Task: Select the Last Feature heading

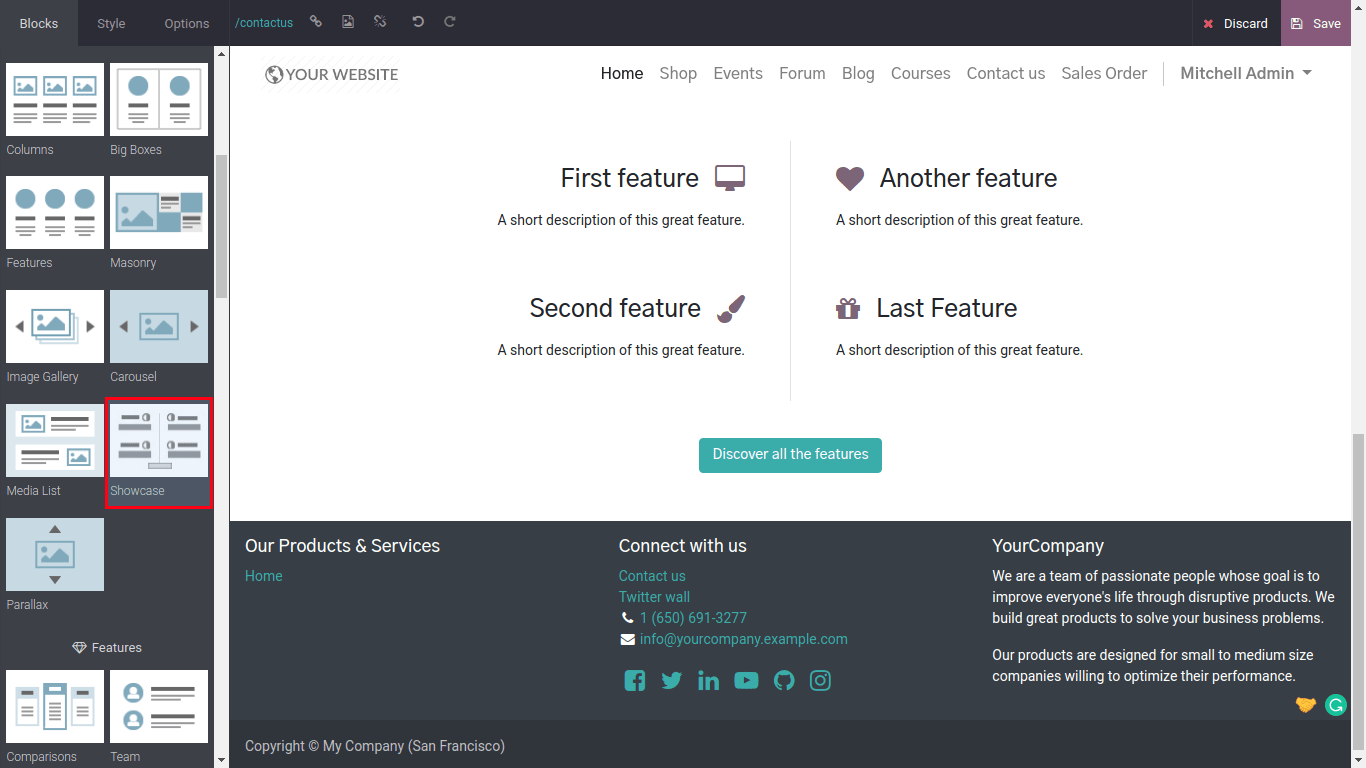Action: point(947,308)
